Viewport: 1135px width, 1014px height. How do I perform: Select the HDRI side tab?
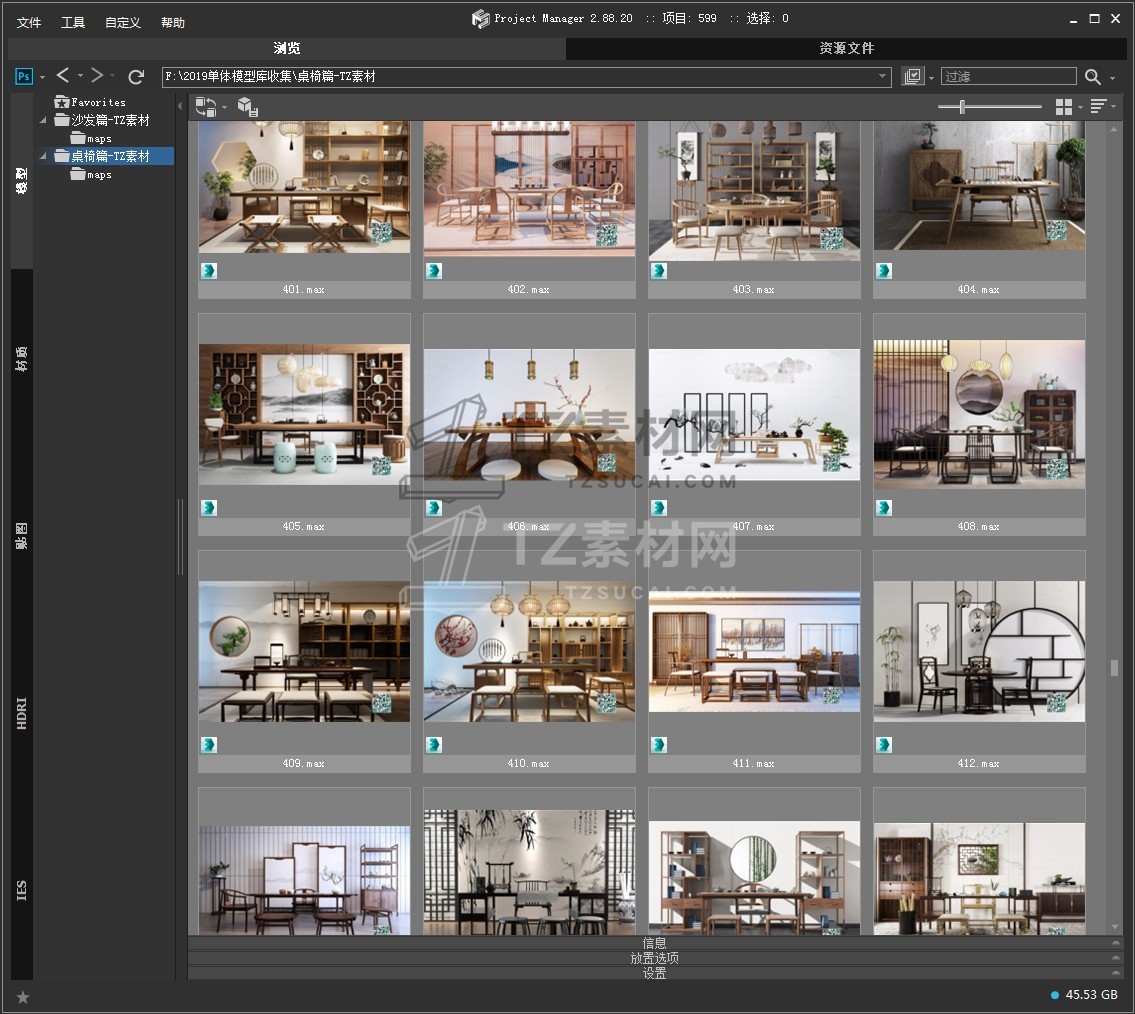(22, 713)
